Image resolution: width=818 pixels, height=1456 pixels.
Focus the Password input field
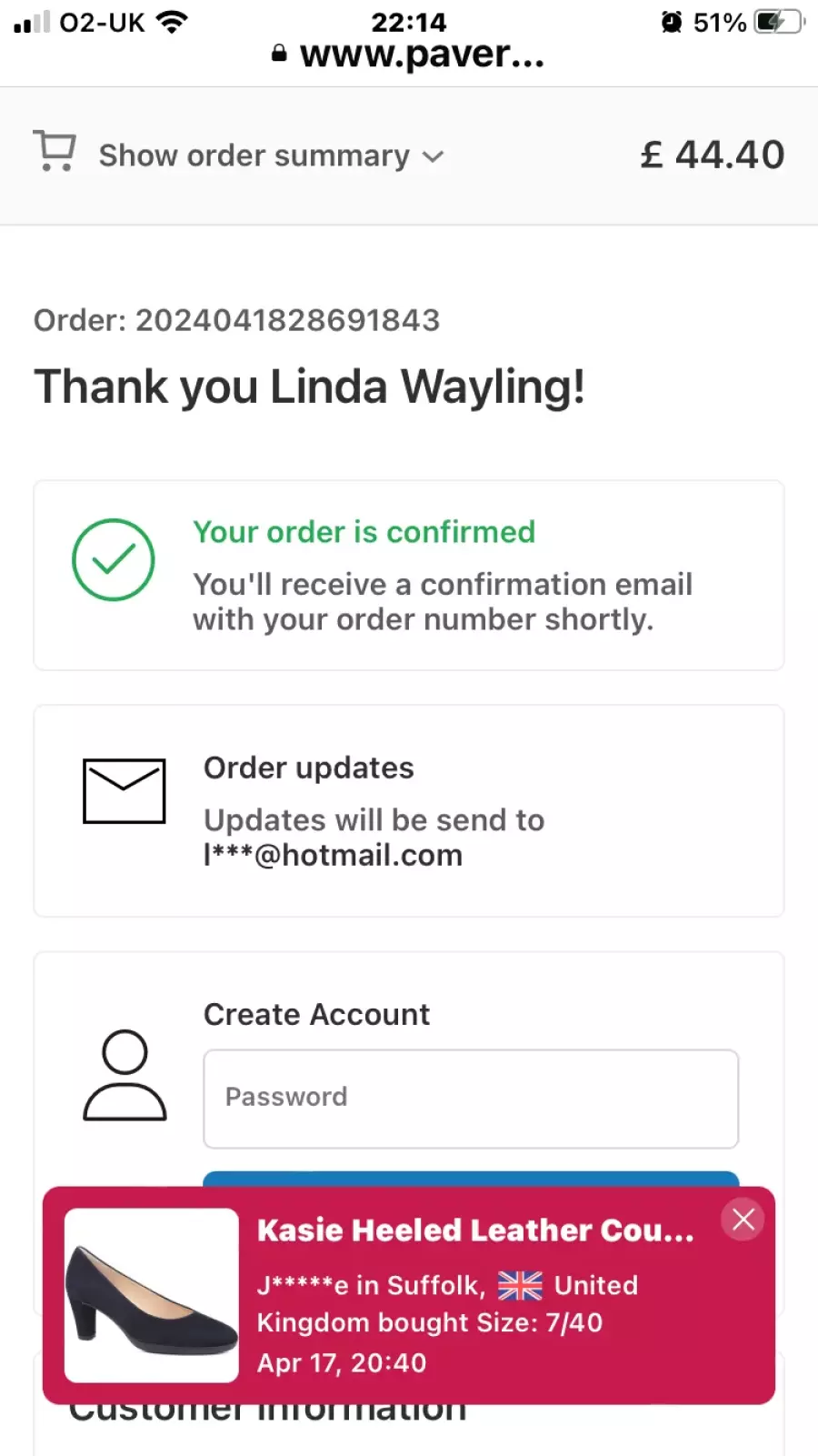pos(471,1099)
